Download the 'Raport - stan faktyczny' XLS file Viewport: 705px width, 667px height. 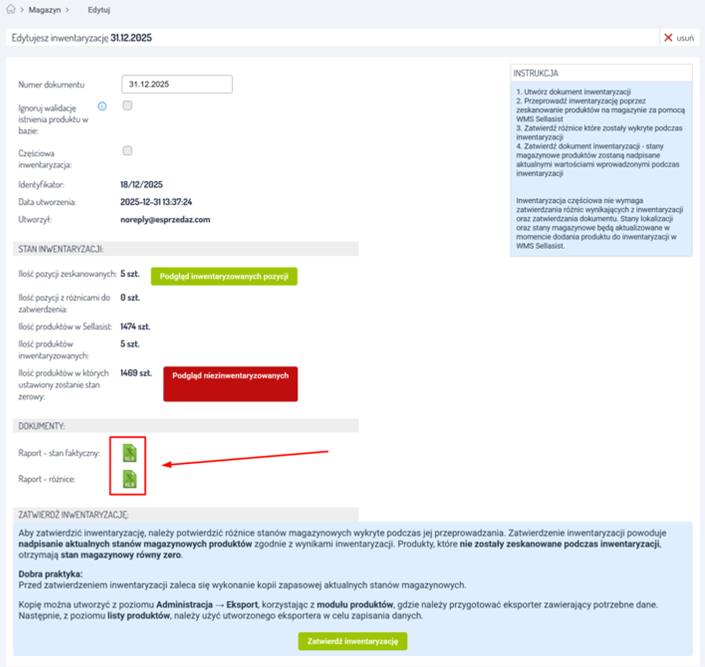129,453
